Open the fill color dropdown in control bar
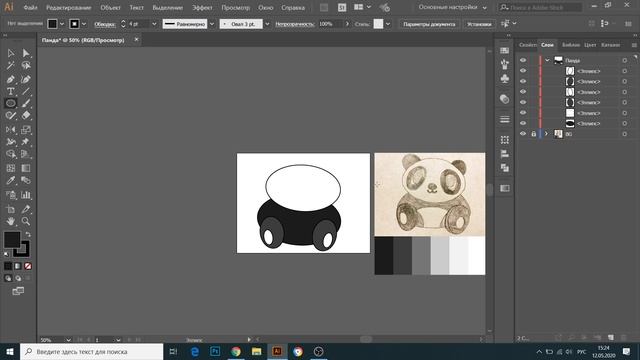The height and width of the screenshot is (360, 640). tap(62, 24)
